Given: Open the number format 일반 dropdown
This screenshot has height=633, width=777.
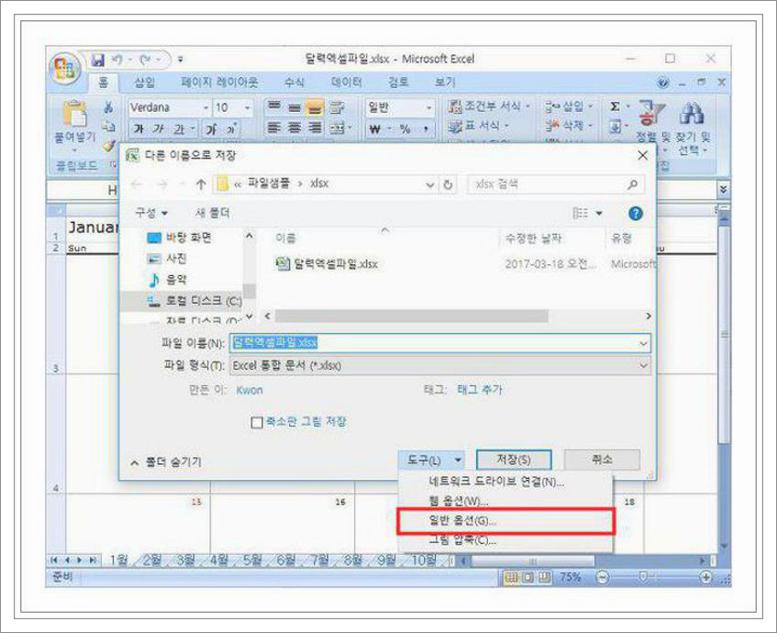Looking at the screenshot, I should pos(429,108).
